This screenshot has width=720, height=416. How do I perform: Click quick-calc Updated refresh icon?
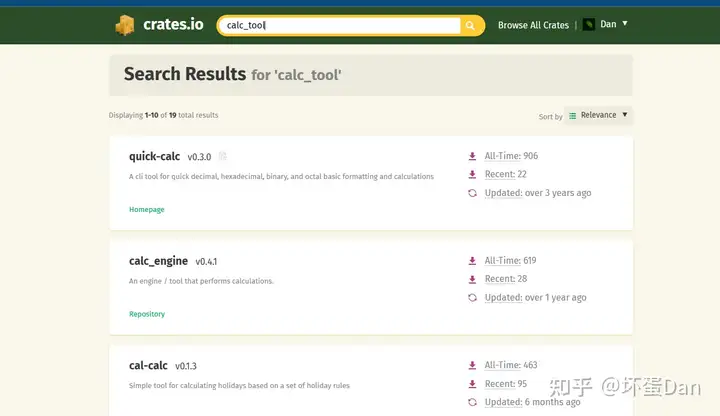coord(472,193)
